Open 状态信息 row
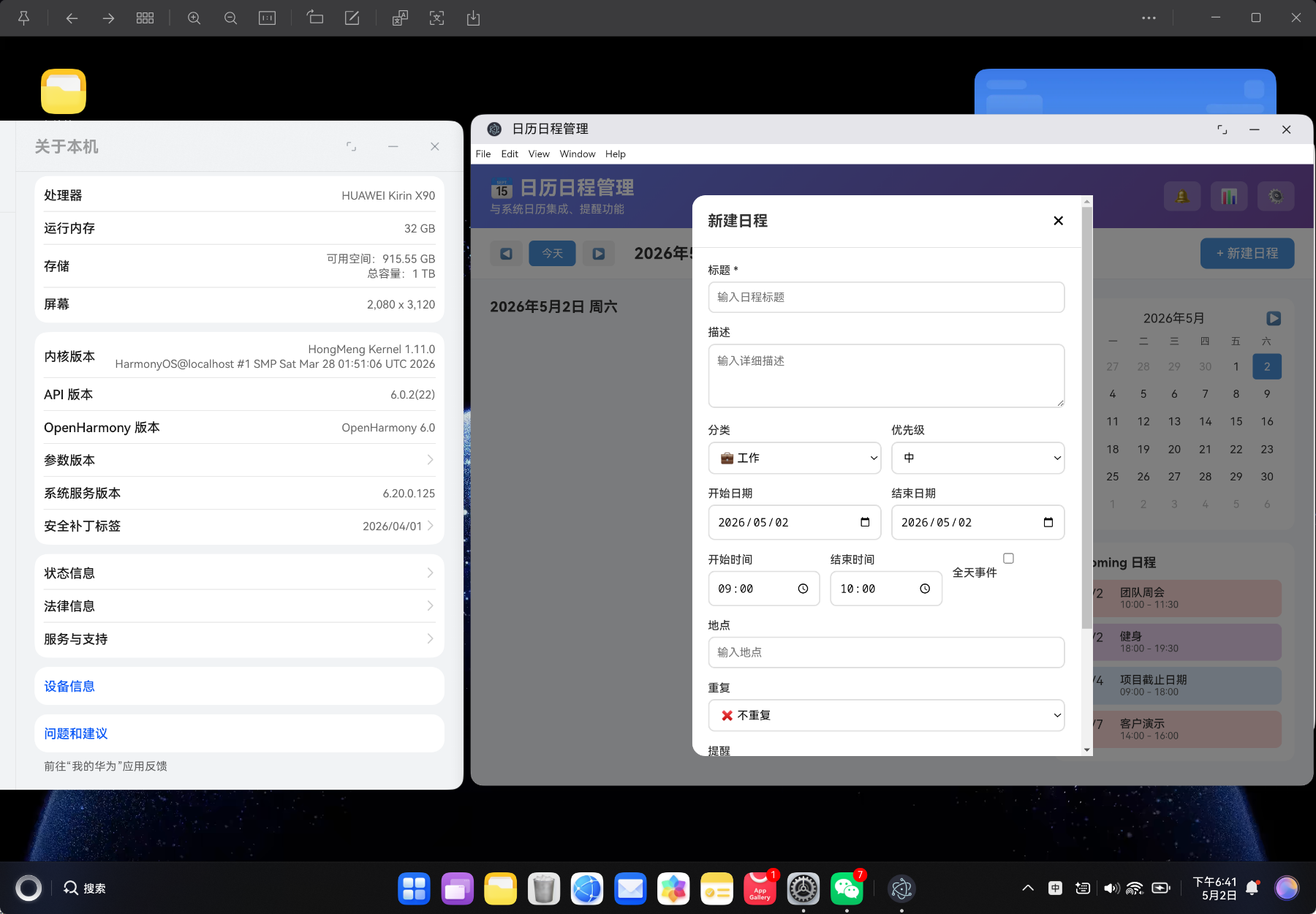The image size is (1316, 914). [239, 573]
